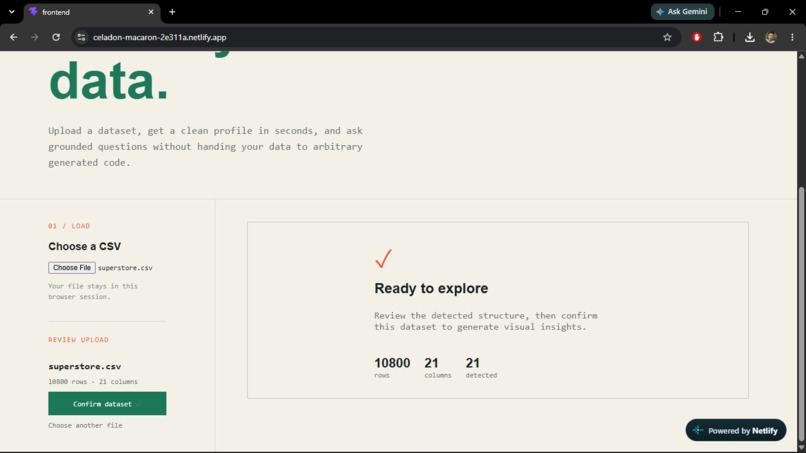The width and height of the screenshot is (806, 453).
Task: Click the Choose File button
Action: pos(72,268)
